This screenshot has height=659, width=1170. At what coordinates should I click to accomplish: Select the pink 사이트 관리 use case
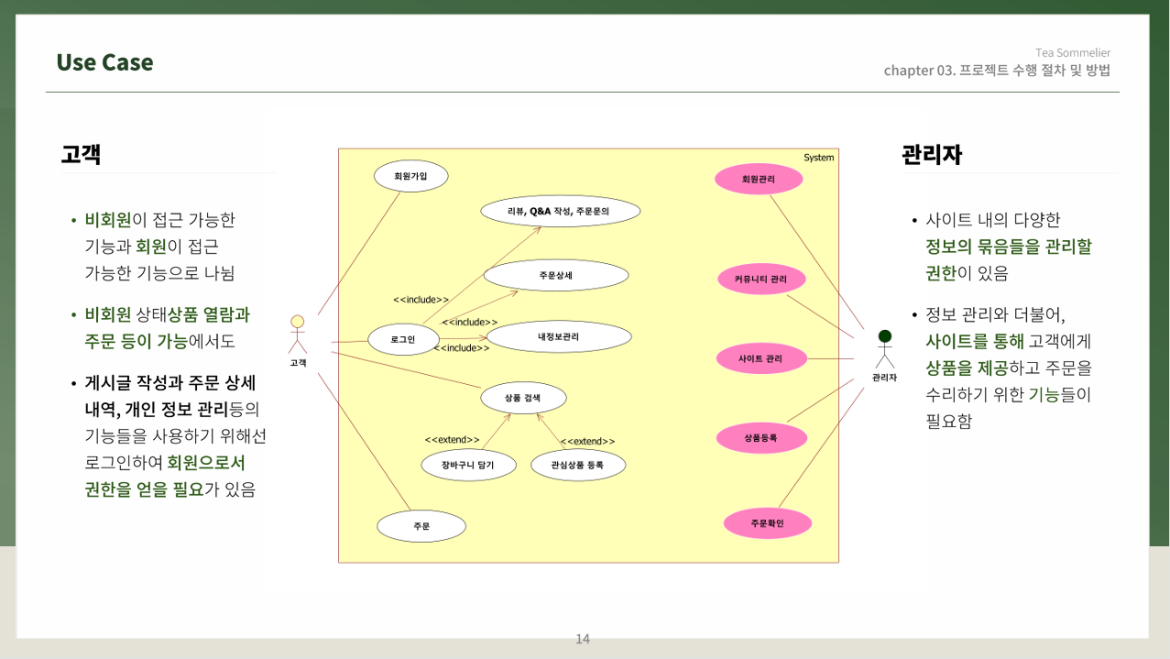[x=761, y=359]
